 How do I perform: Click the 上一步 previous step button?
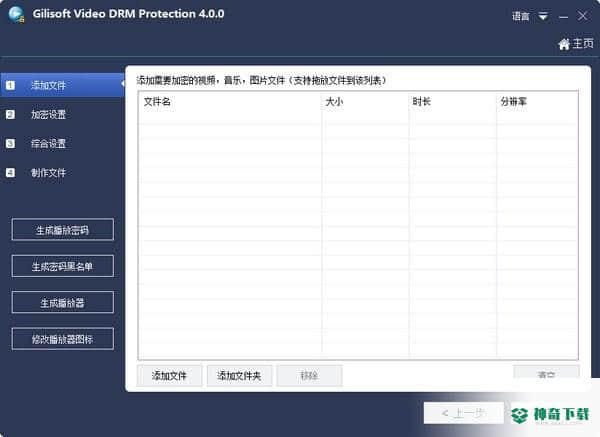pyautogui.click(x=463, y=413)
